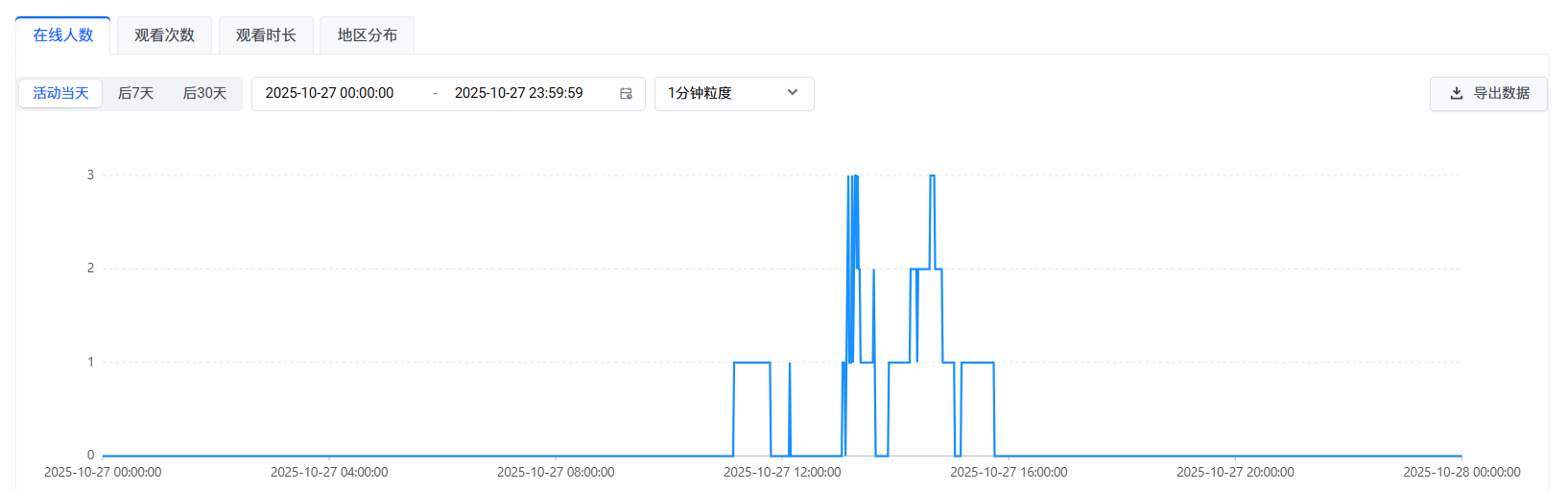Click the 2025-10-27 08:00:00 axis label
1568x491 pixels.
(x=556, y=472)
